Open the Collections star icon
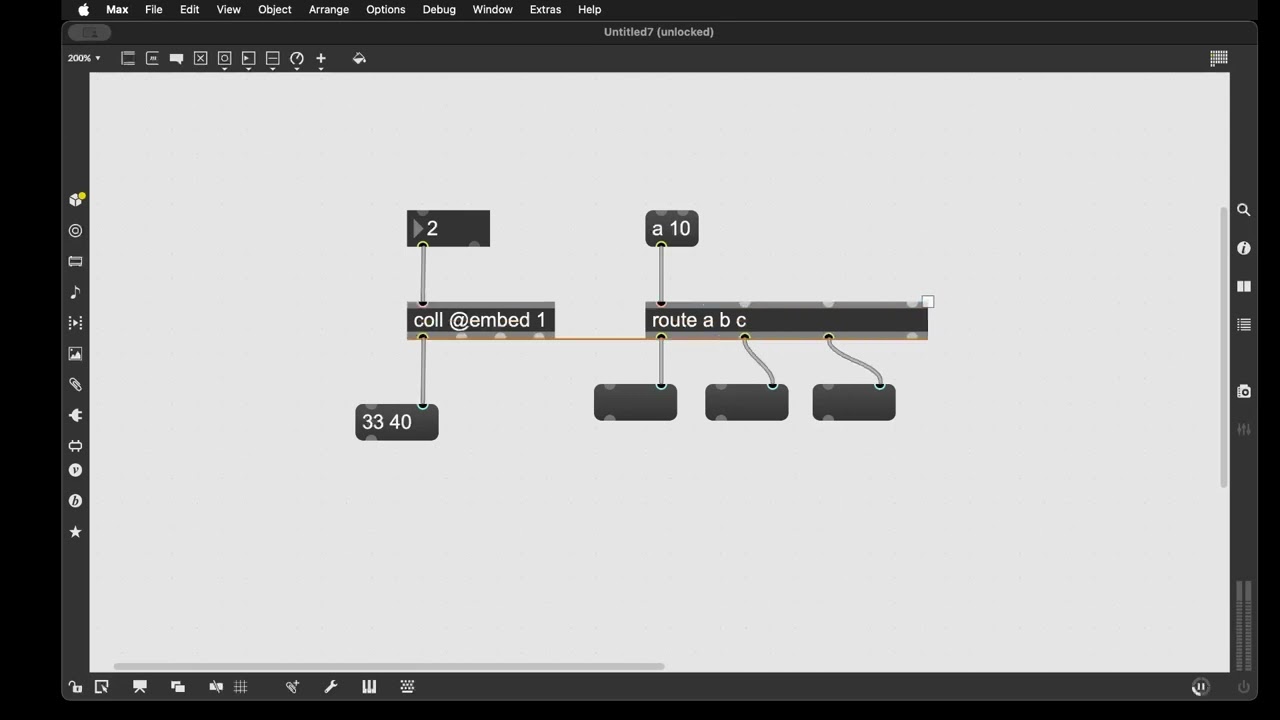Viewport: 1280px width, 720px height. click(75, 532)
